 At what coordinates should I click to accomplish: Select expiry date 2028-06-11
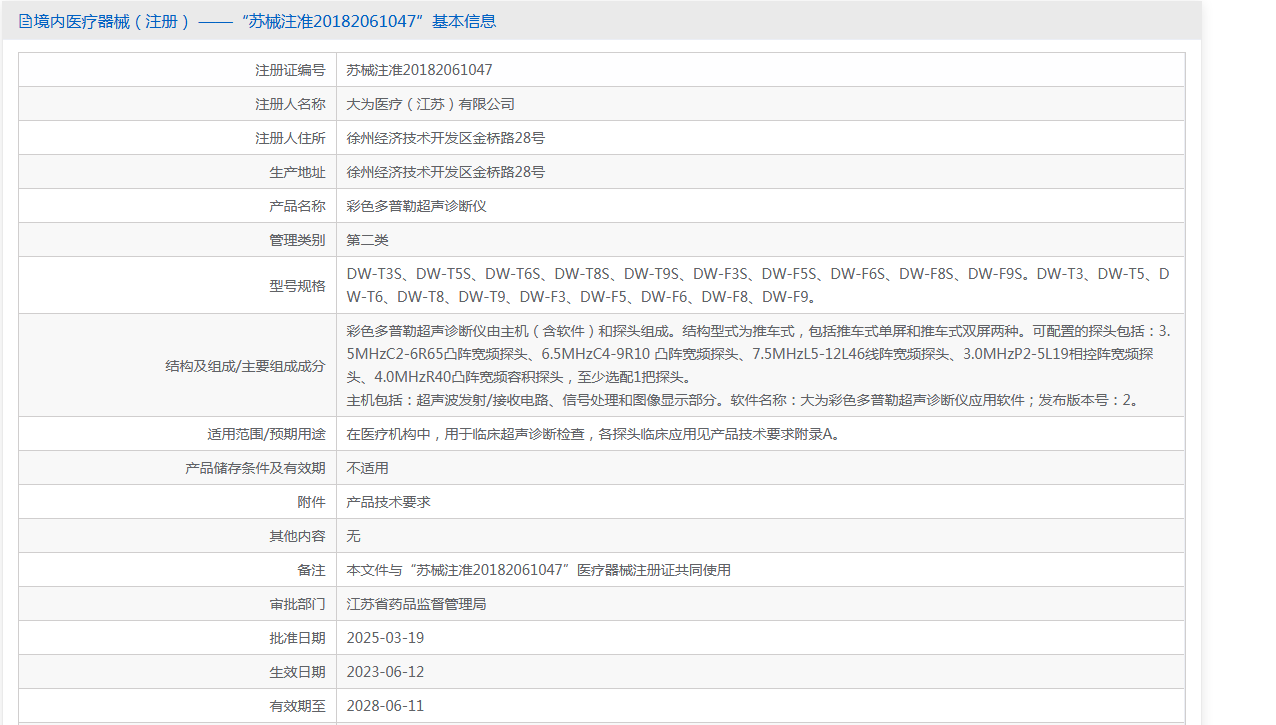(x=385, y=706)
